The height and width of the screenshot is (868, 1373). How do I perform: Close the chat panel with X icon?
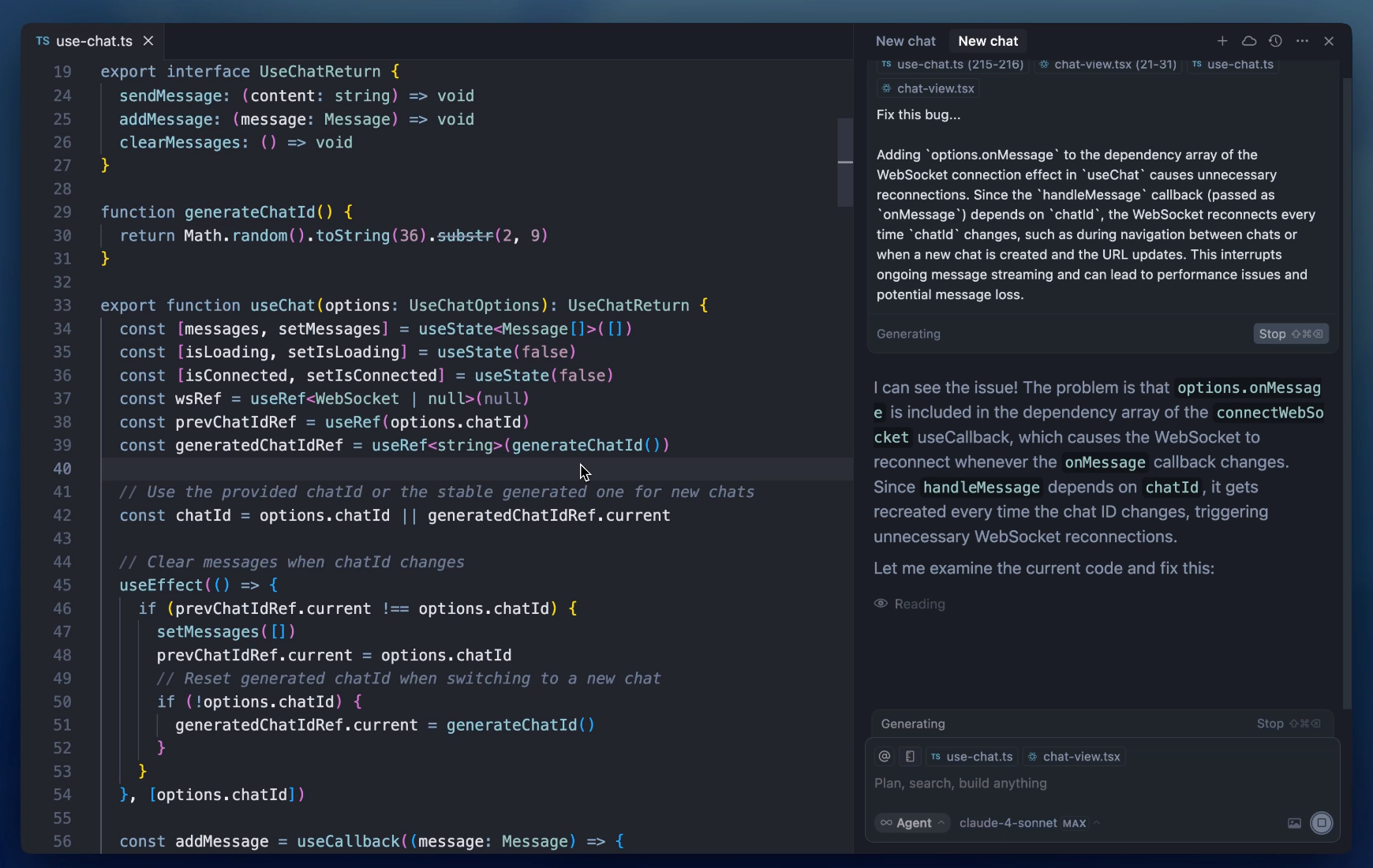pos(1329,41)
